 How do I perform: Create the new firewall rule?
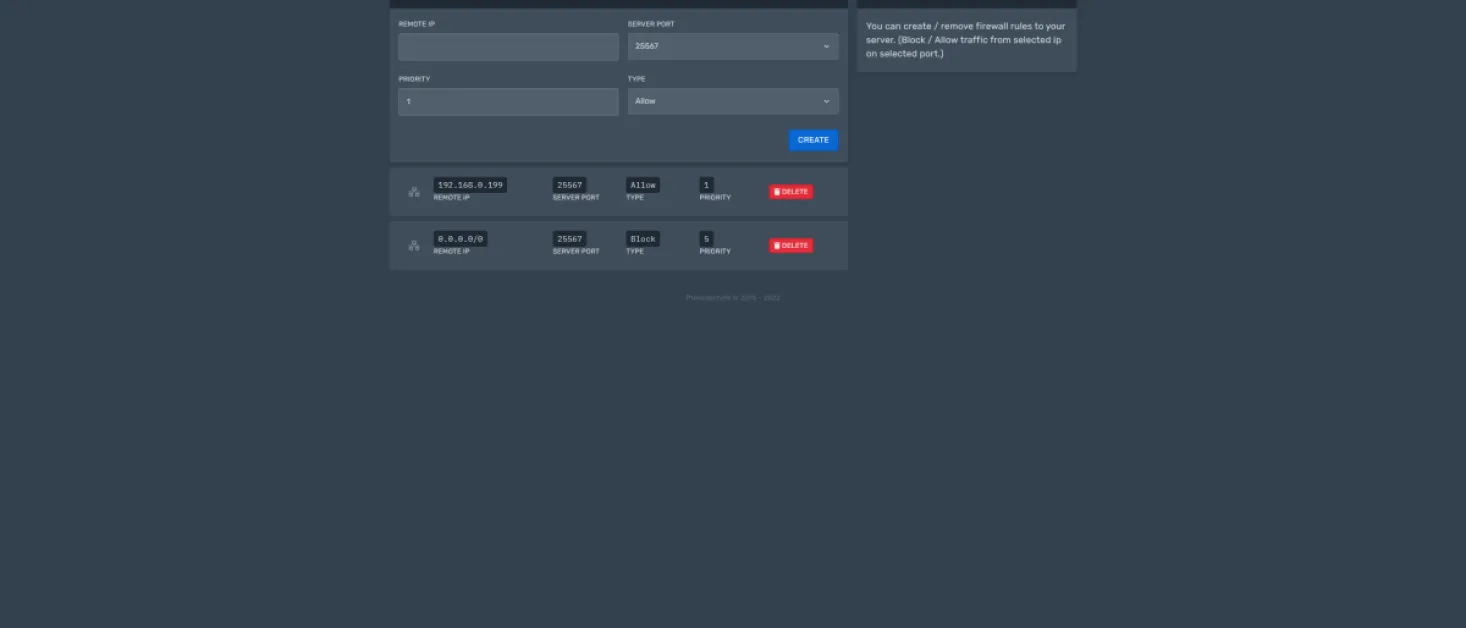(x=813, y=140)
